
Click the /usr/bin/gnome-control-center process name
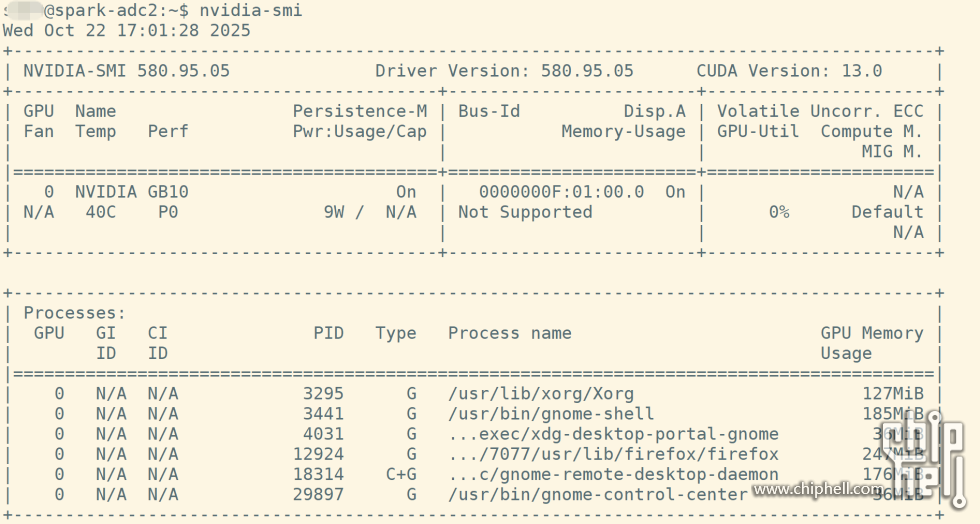tap(597, 494)
